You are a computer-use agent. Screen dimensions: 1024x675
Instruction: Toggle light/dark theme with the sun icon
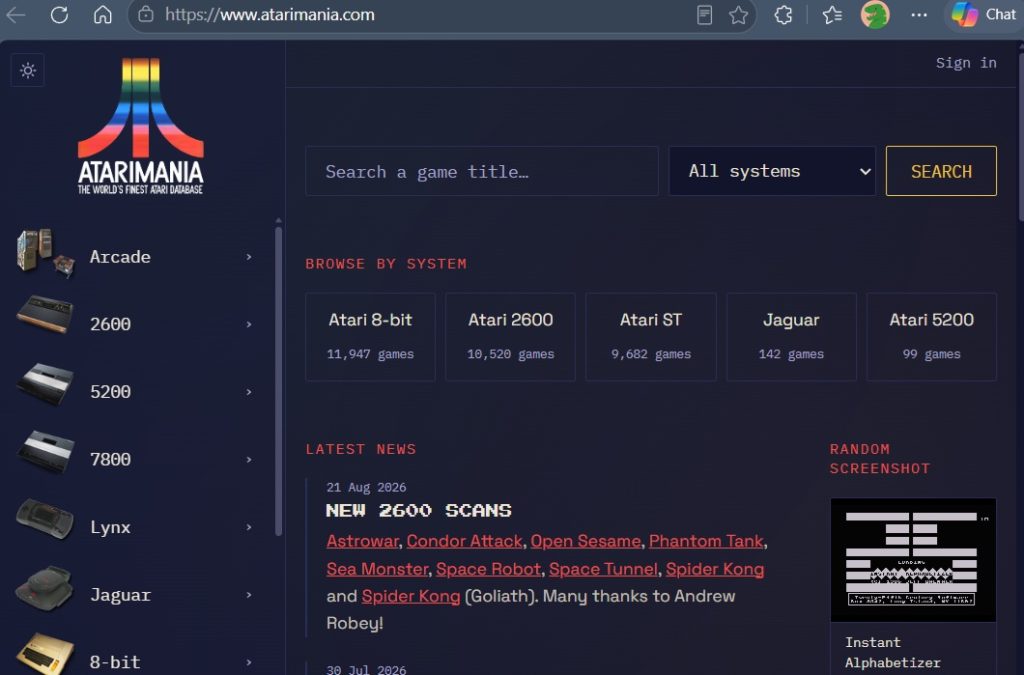(27, 70)
